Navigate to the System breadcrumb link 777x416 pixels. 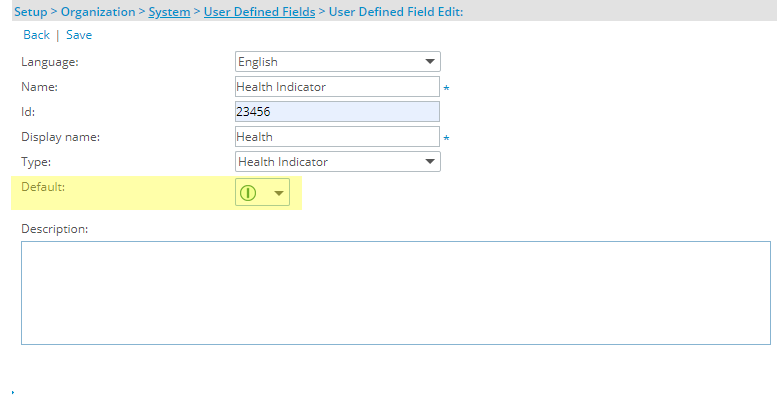point(169,12)
